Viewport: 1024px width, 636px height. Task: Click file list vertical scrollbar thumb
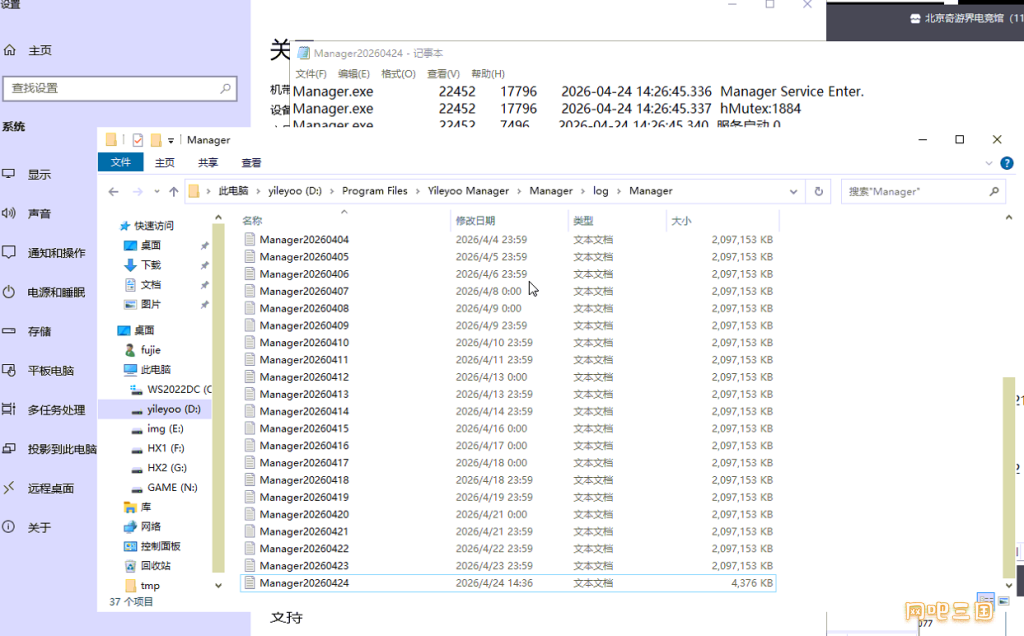(1009, 477)
